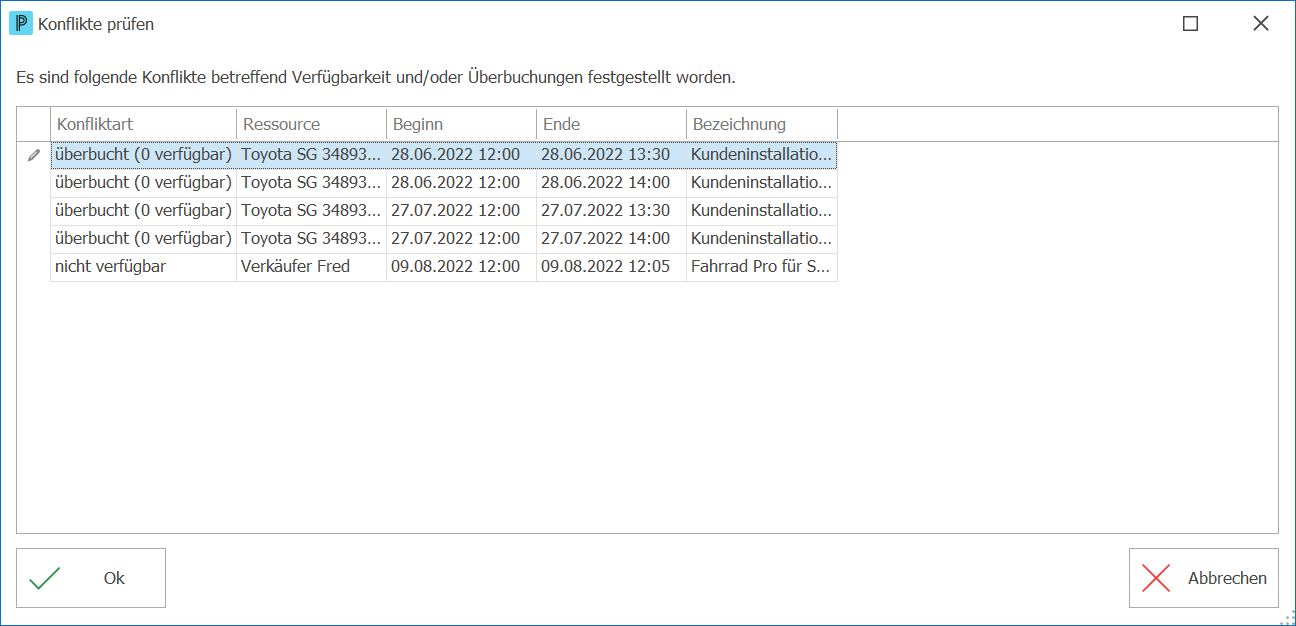Click Kundeninstallatio... in the 28.06.2022 13:30 row
The image size is (1296, 626).
coord(762,155)
